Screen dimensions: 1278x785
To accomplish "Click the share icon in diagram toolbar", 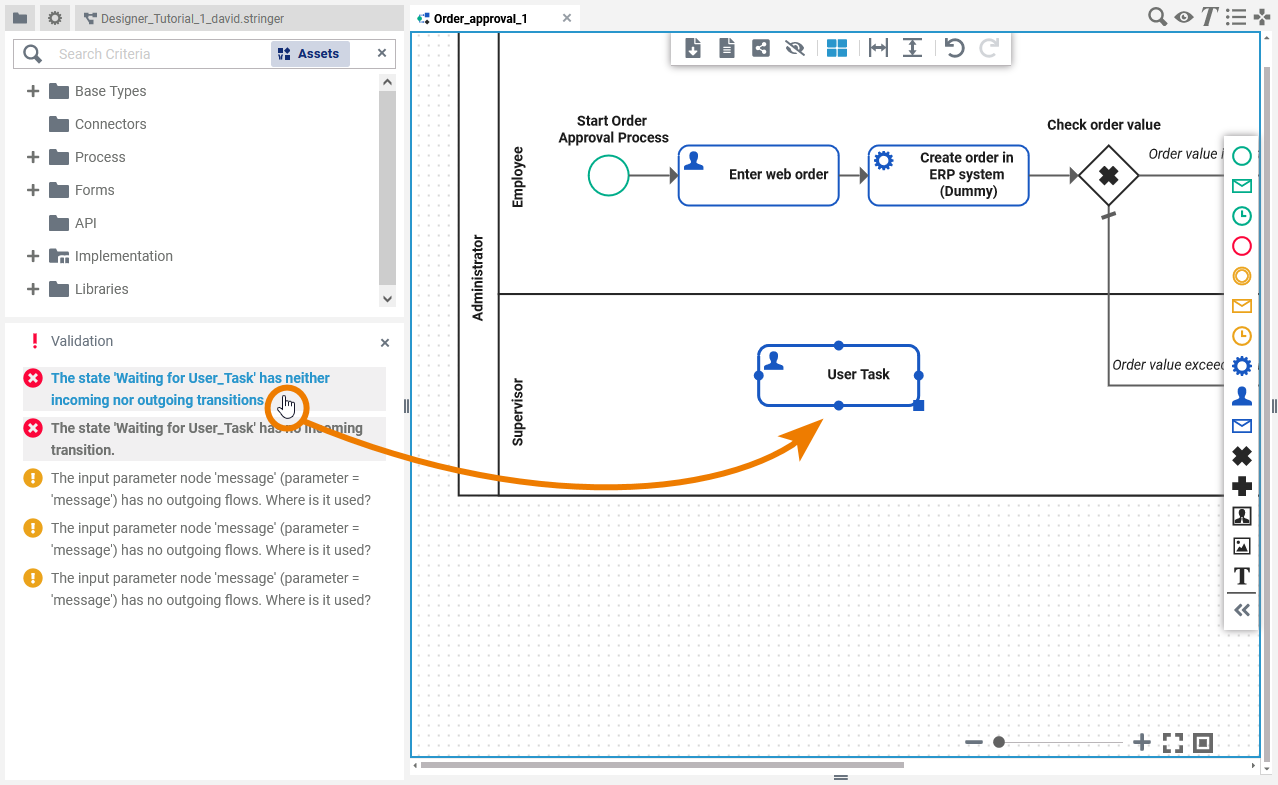I will (761, 48).
